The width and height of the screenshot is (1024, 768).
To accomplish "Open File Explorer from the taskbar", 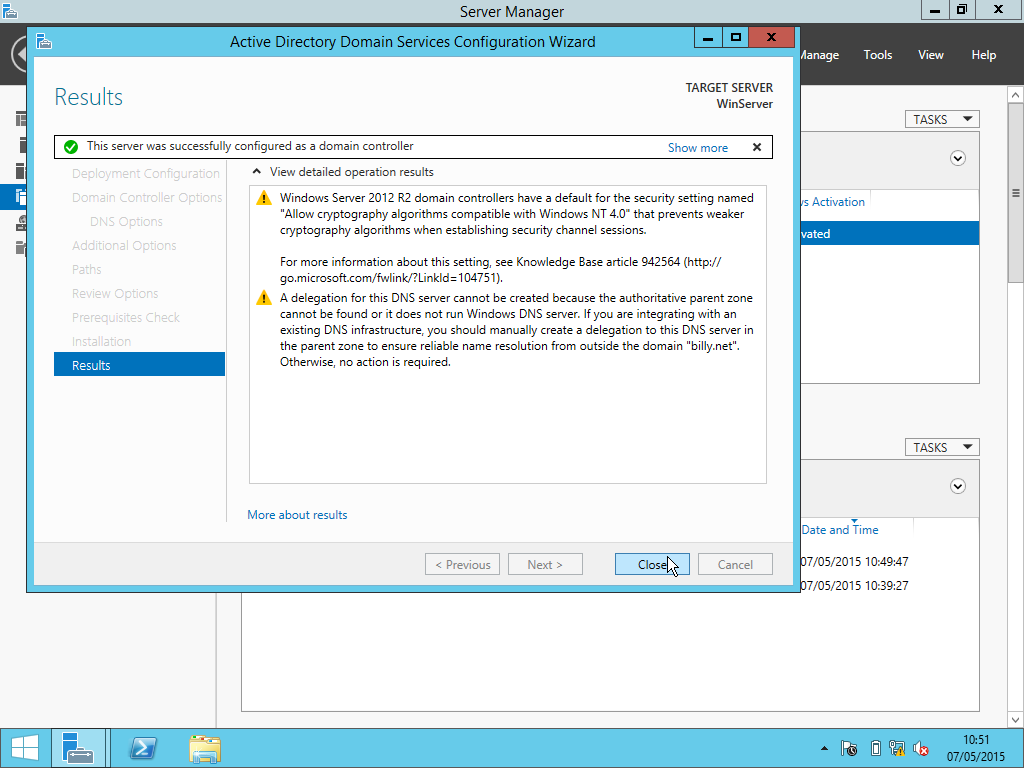I will click(205, 748).
